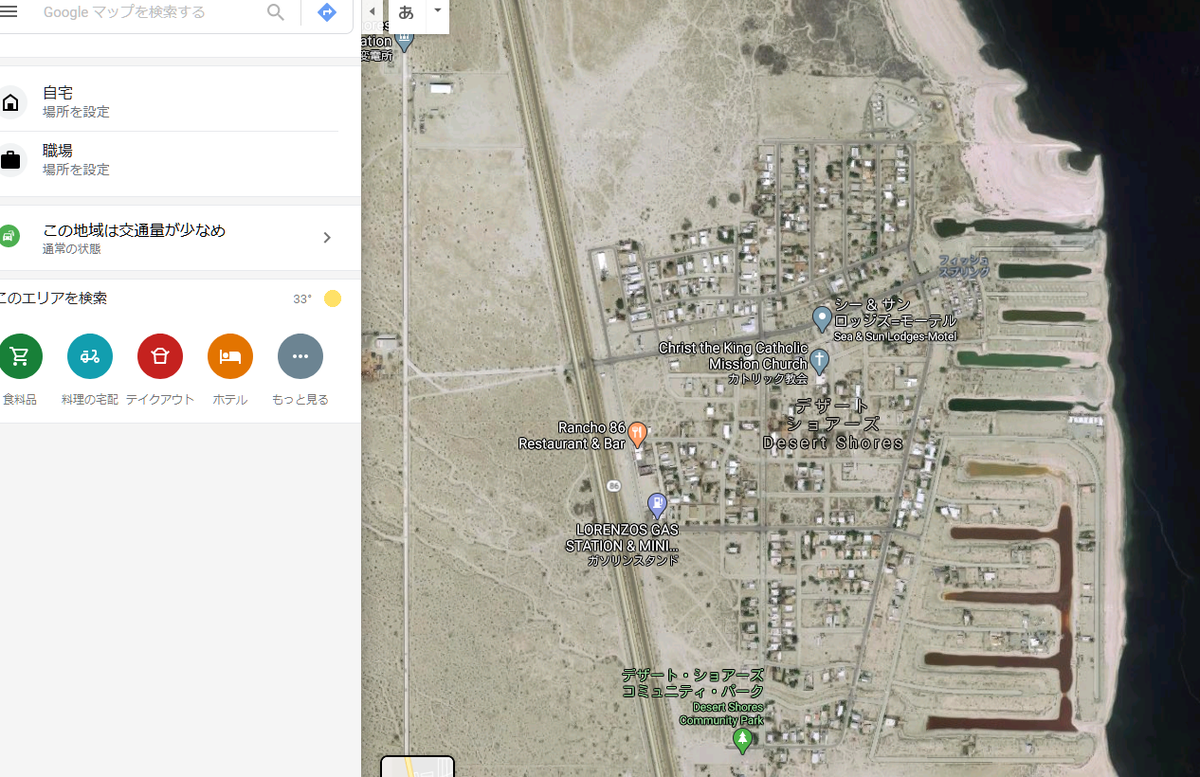Click the Google Maps search field
This screenshot has height=777, width=1200.
[150, 12]
